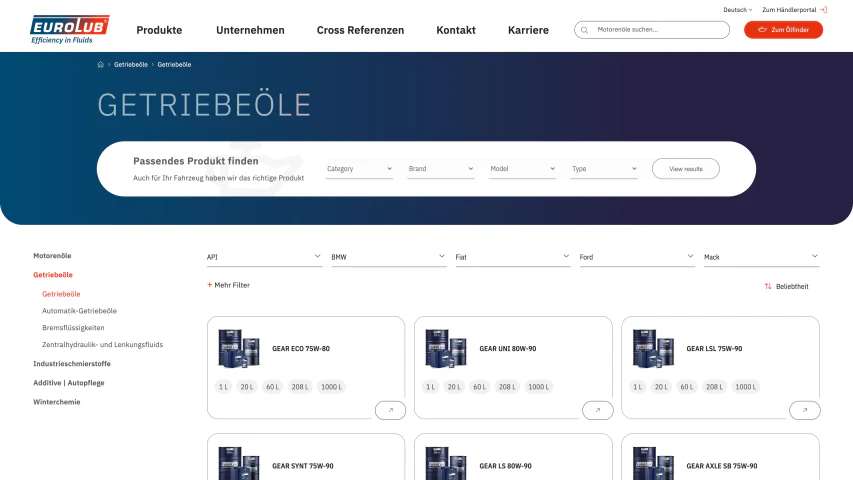This screenshot has width=853, height=480.
Task: Open the Deutsch language selector
Action: tap(737, 10)
